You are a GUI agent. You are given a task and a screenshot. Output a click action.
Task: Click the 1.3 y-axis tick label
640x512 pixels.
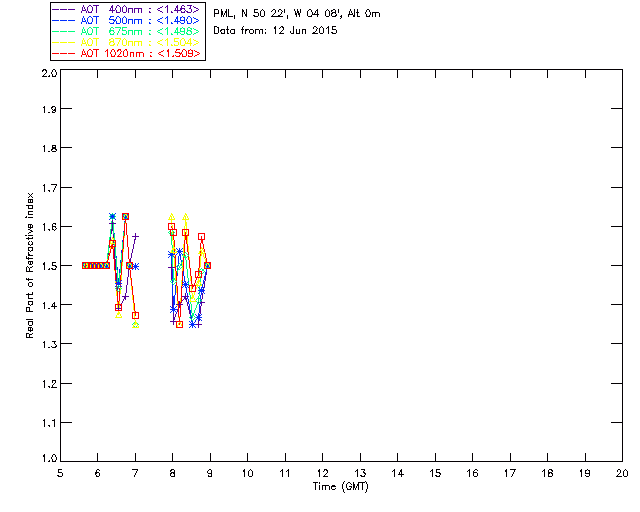pos(49,345)
